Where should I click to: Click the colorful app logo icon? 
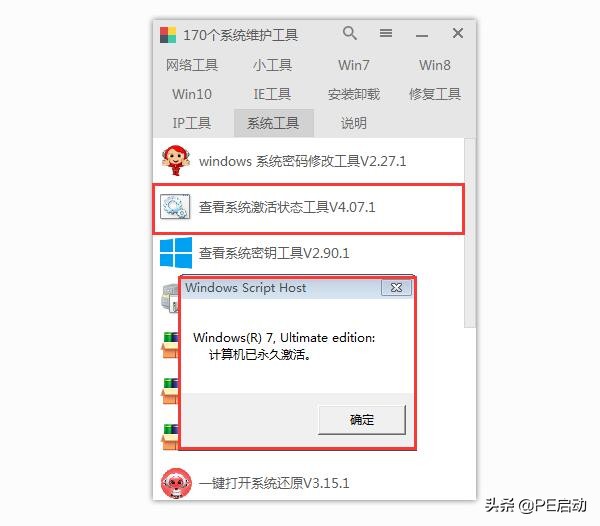pos(168,35)
